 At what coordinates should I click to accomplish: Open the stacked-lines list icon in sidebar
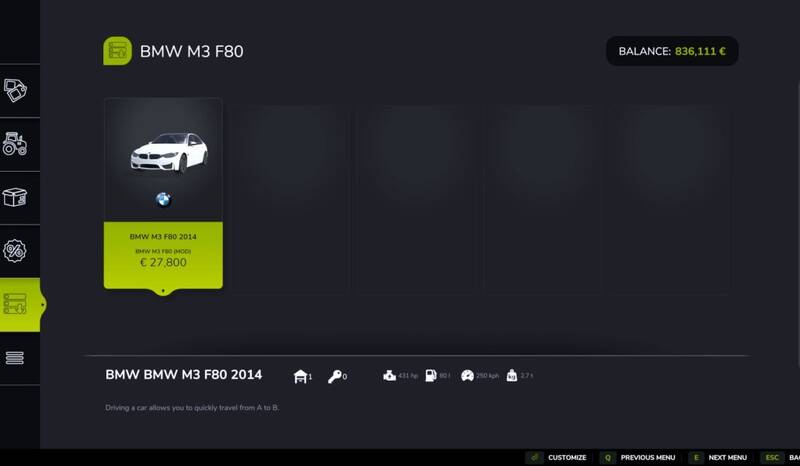pyautogui.click(x=15, y=357)
